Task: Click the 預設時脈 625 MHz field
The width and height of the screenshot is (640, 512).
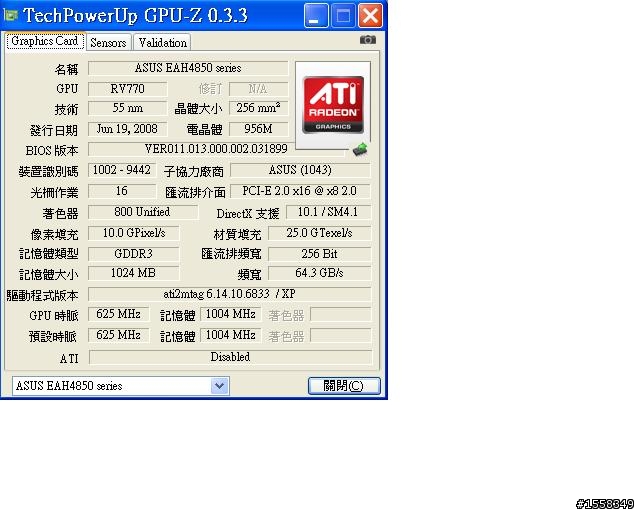Action: click(x=118, y=335)
